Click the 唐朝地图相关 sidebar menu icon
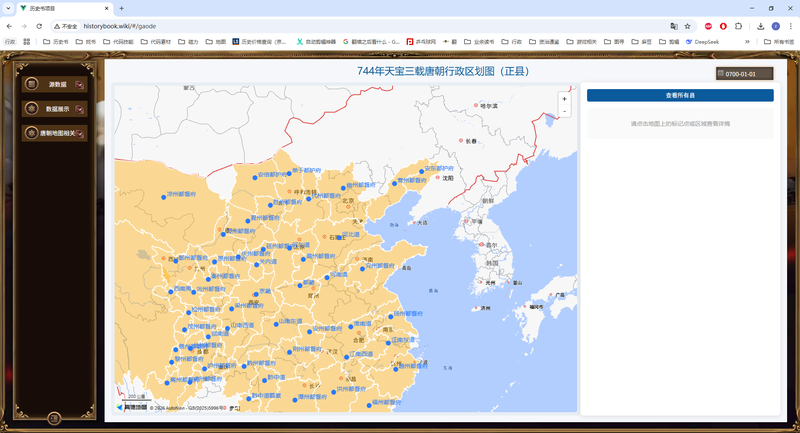The image size is (800, 433). pos(31,133)
